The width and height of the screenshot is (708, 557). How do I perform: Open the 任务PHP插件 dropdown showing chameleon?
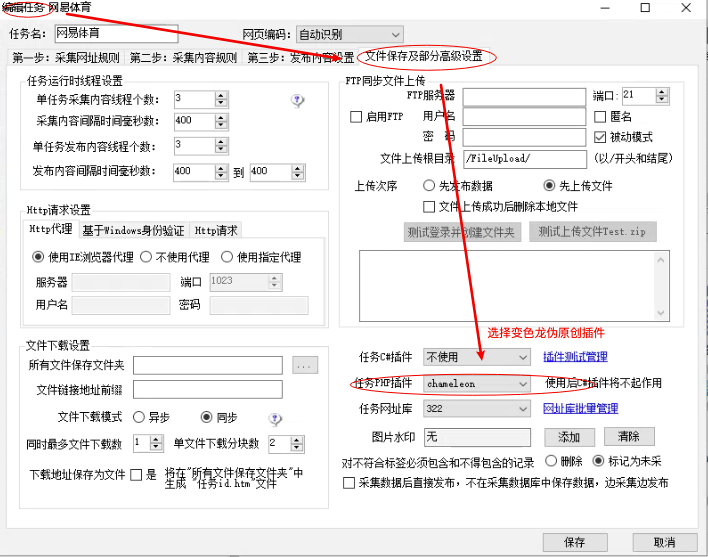click(476, 384)
